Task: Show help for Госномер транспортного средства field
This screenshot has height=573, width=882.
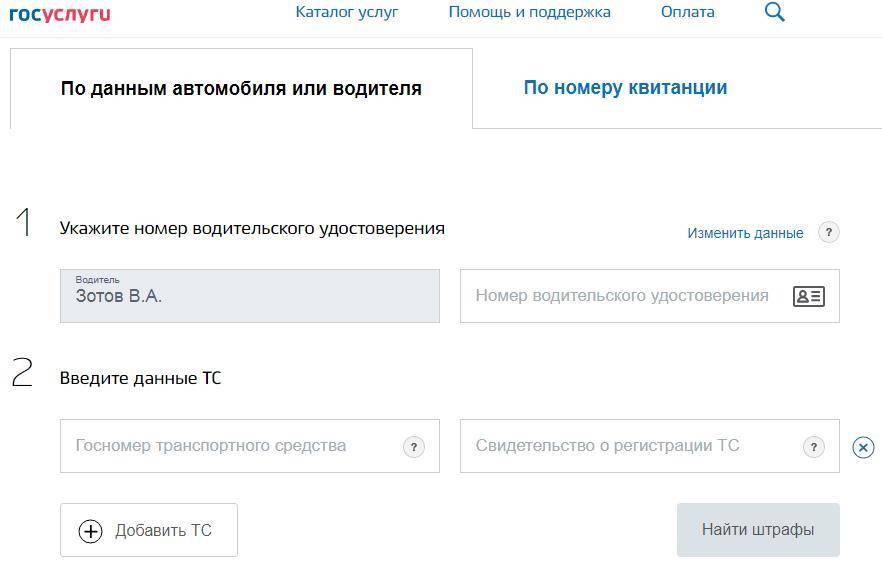Action: [413, 447]
